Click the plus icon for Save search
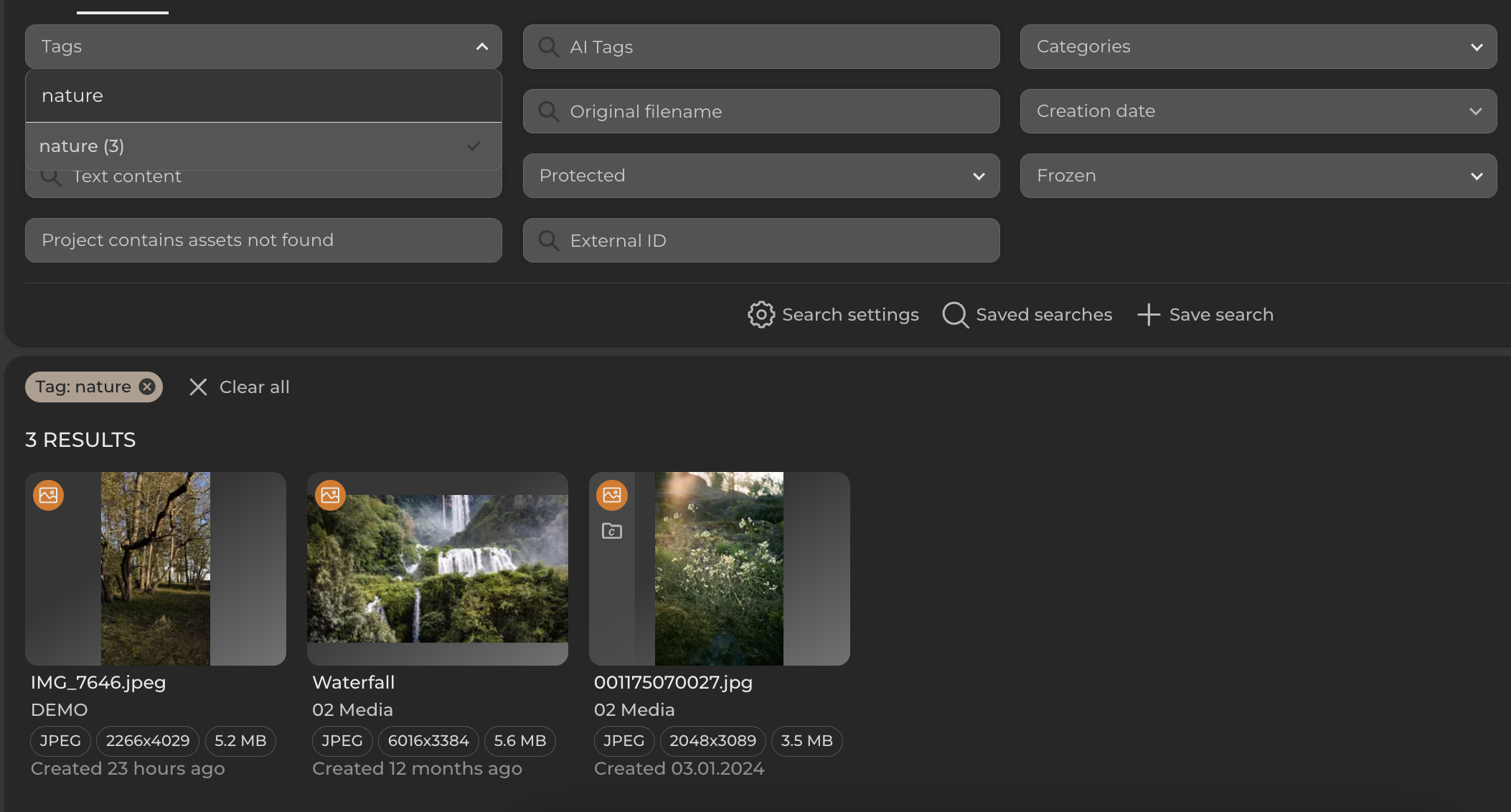 pyautogui.click(x=1148, y=315)
